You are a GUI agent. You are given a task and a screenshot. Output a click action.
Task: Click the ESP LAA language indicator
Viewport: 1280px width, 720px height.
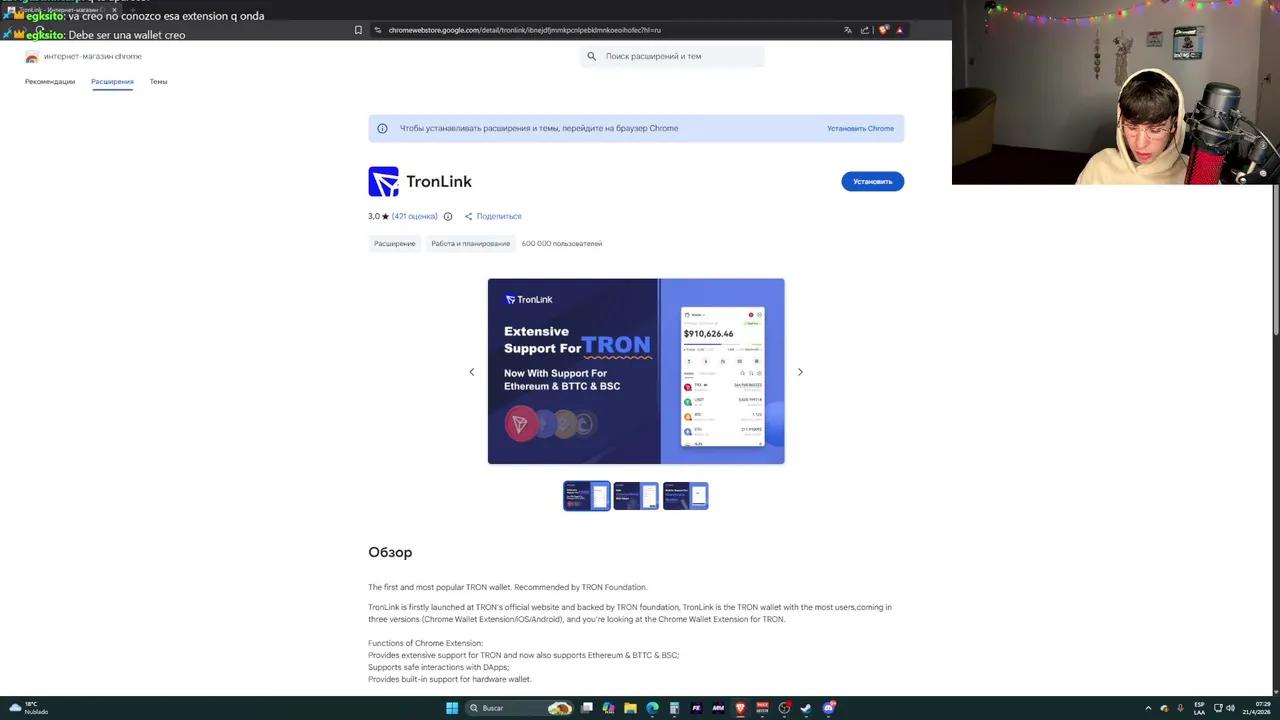point(1199,708)
